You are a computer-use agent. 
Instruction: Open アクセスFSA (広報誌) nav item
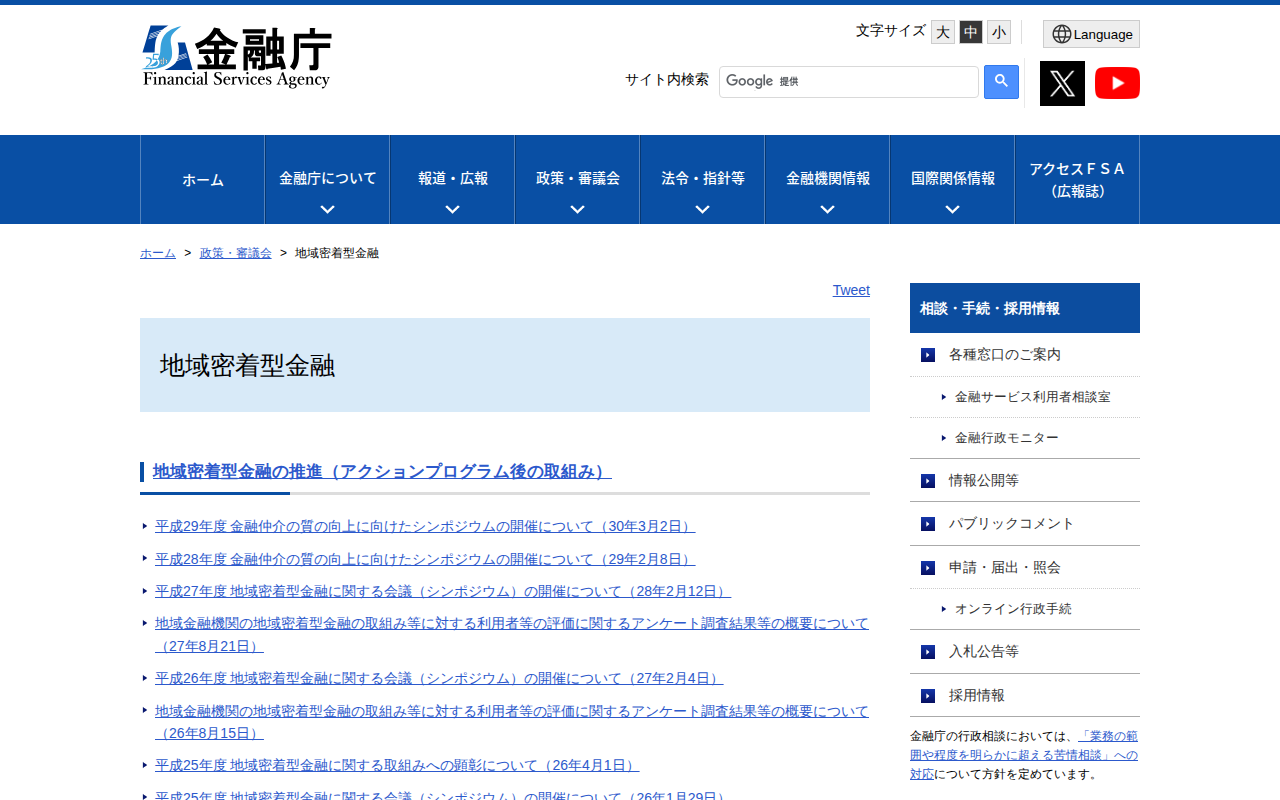(1077, 180)
